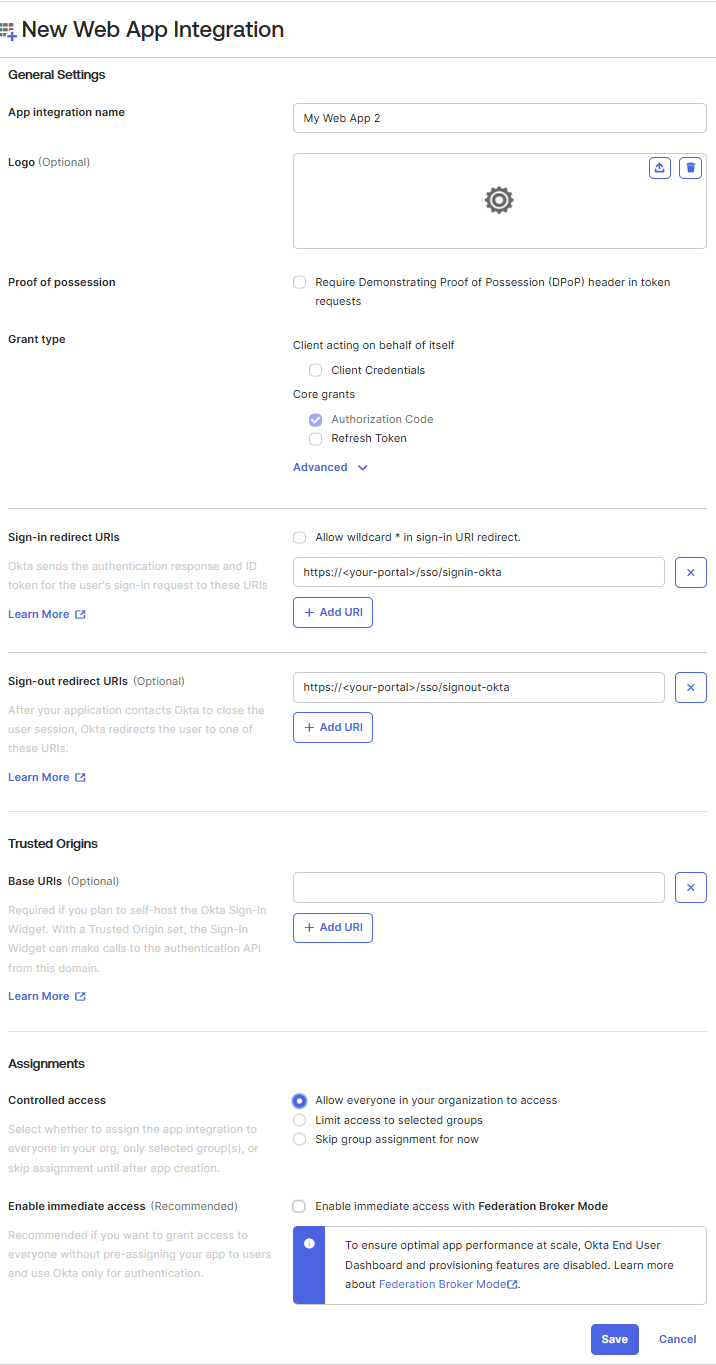The width and height of the screenshot is (716, 1365).
Task: Click the info icon in Federation notice
Action: click(309, 1244)
